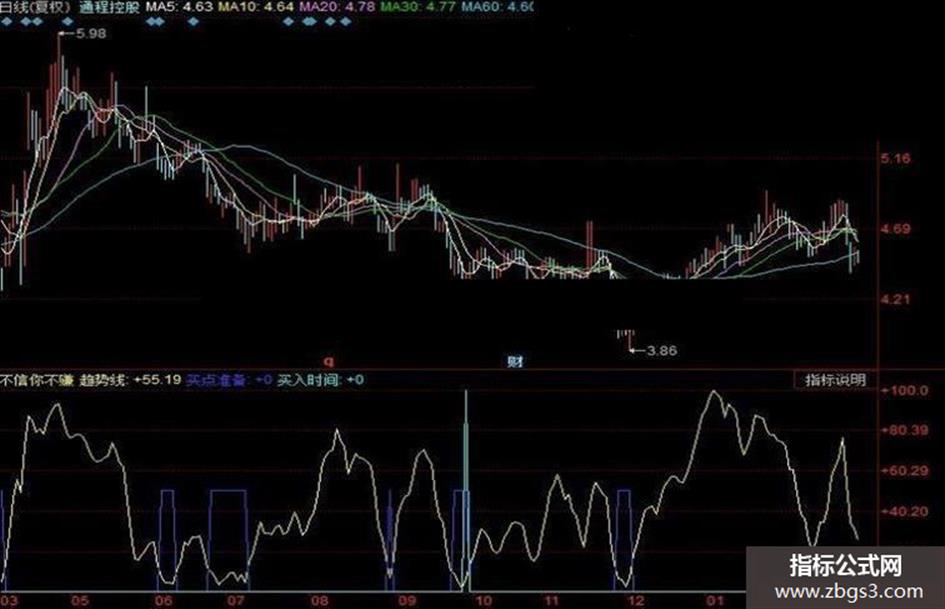Image resolution: width=945 pixels, height=609 pixels.
Task: Click the 趋势线: +55.19 value label
Action: (130, 380)
